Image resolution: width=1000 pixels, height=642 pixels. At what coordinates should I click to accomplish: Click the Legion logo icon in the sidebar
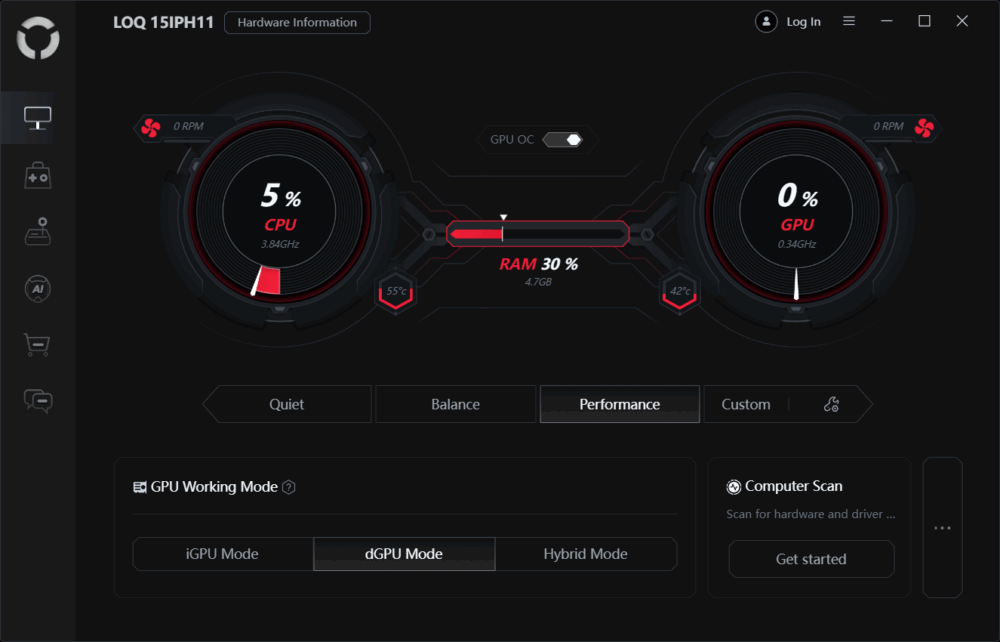(x=38, y=38)
